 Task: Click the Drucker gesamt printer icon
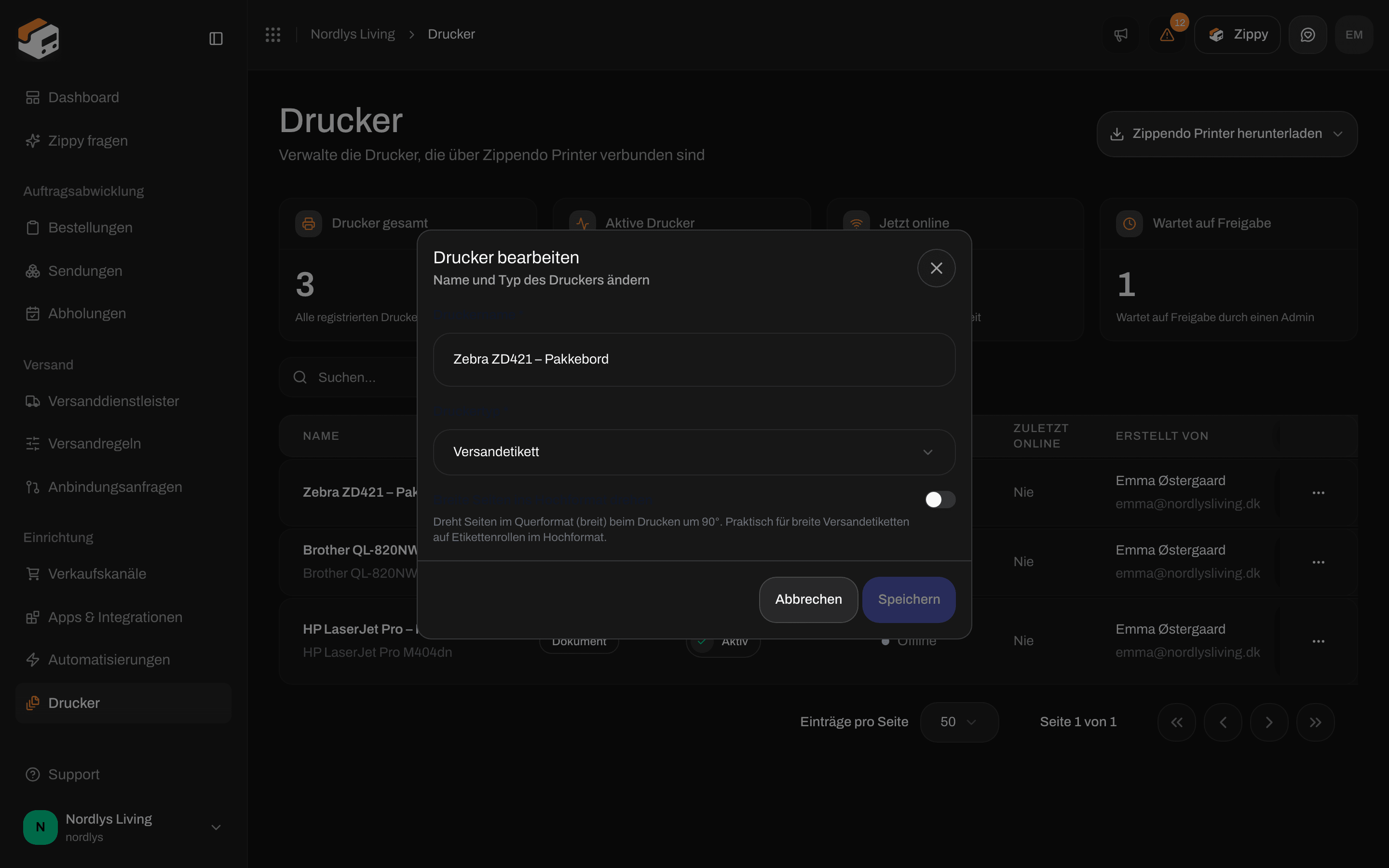pos(308,223)
